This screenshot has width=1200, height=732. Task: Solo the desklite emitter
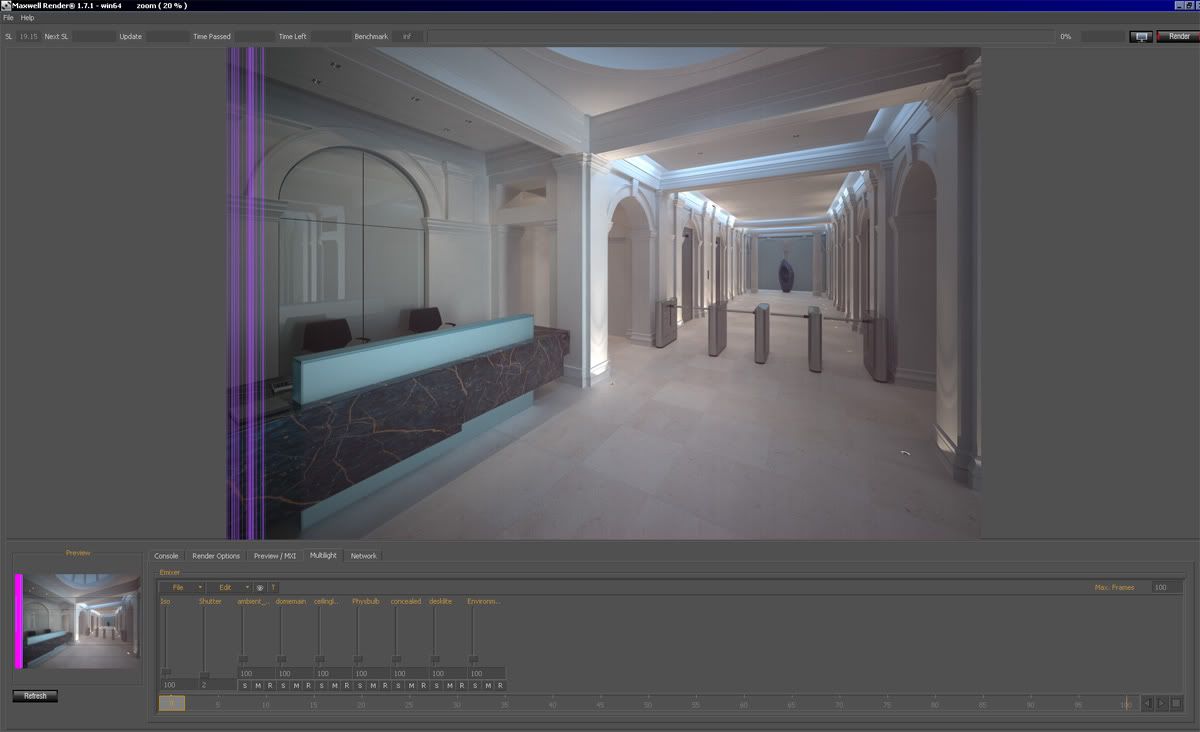click(437, 685)
